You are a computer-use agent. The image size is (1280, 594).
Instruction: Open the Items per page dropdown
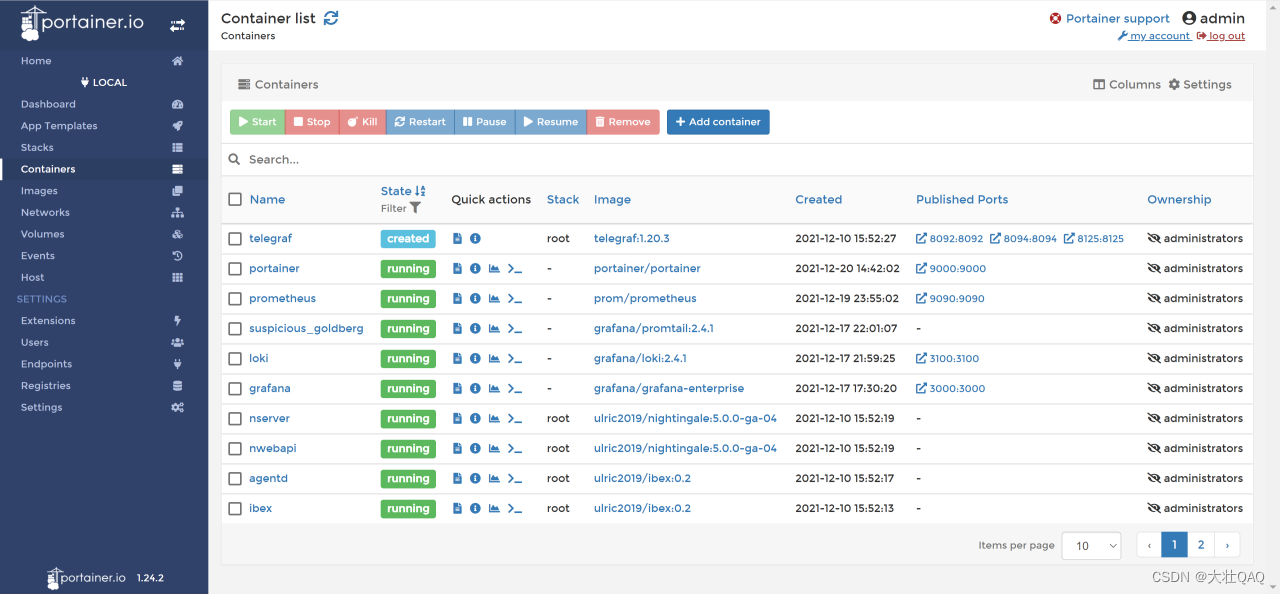click(1092, 545)
